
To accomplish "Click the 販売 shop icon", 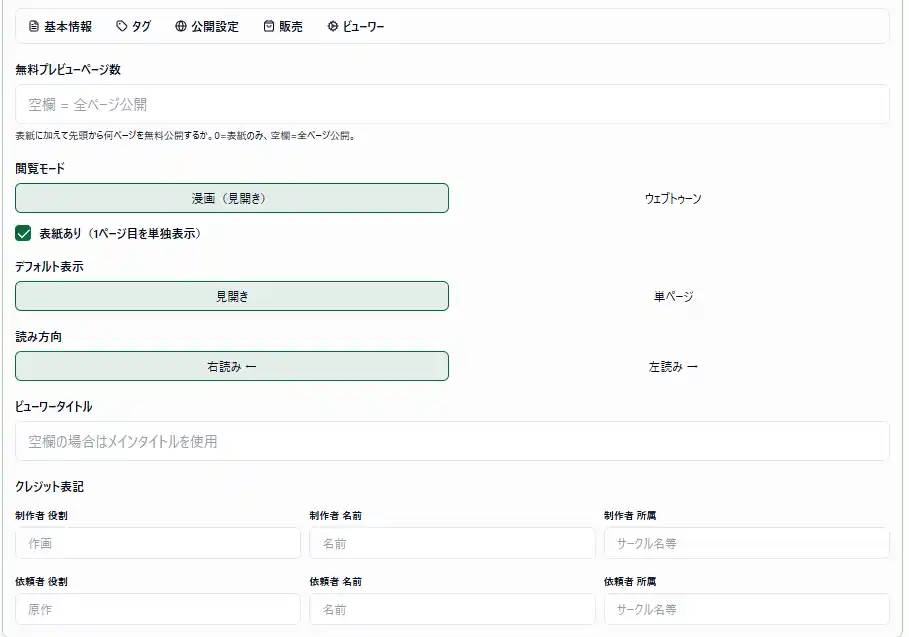I will coord(269,27).
